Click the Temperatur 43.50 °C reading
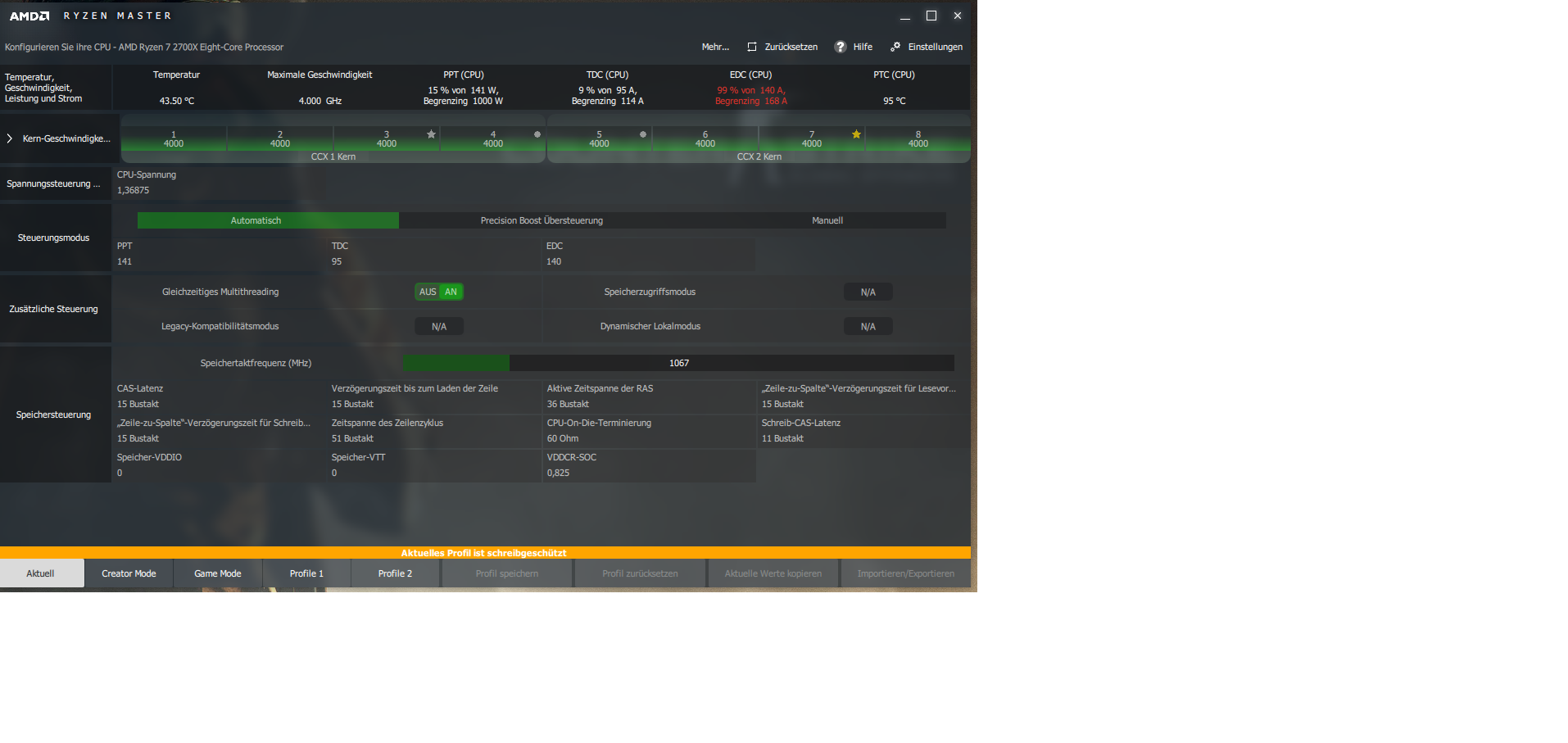Screen dimensions: 1568x743 click(x=177, y=101)
